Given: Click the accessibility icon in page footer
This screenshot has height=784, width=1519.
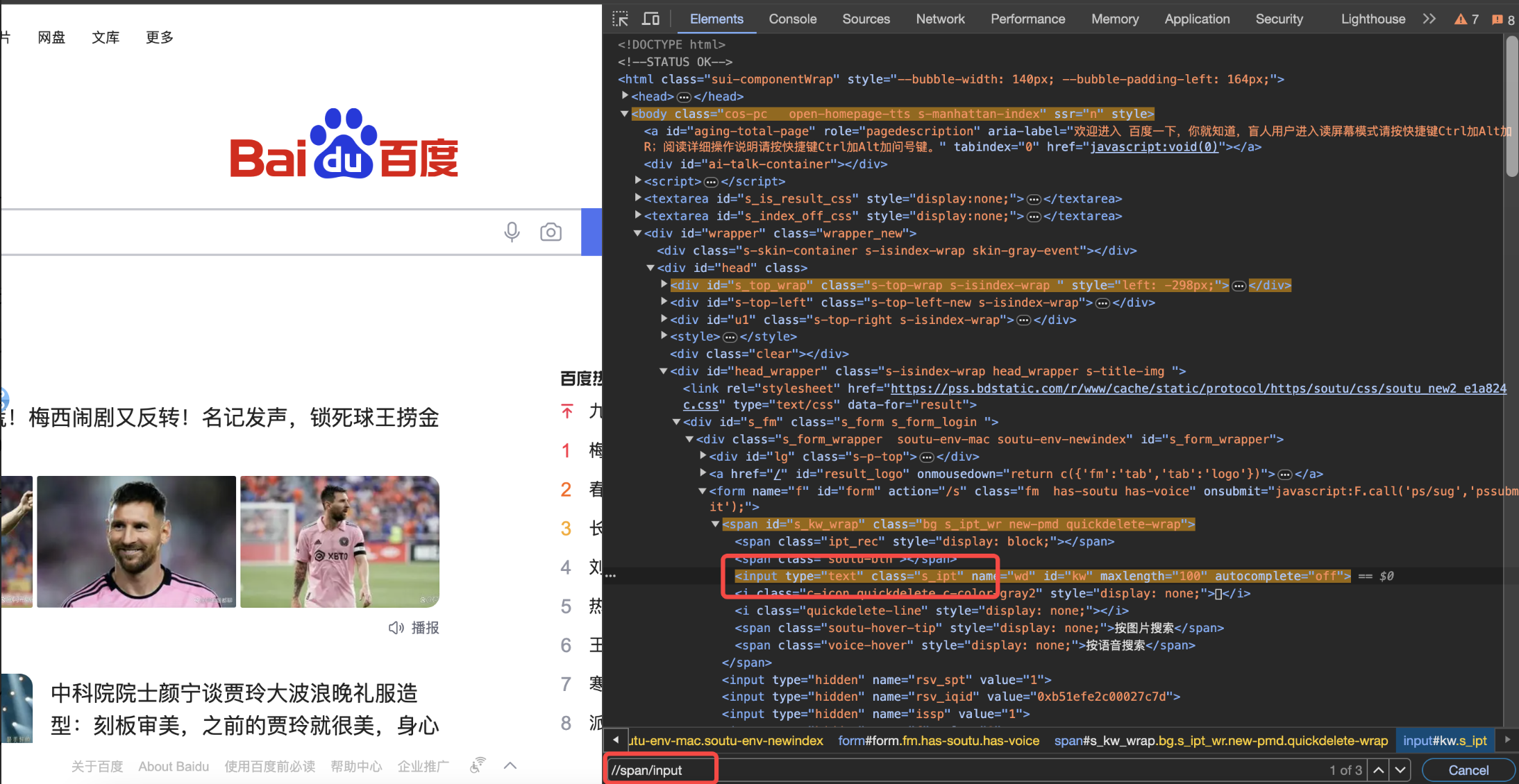Looking at the screenshot, I should click(x=478, y=765).
